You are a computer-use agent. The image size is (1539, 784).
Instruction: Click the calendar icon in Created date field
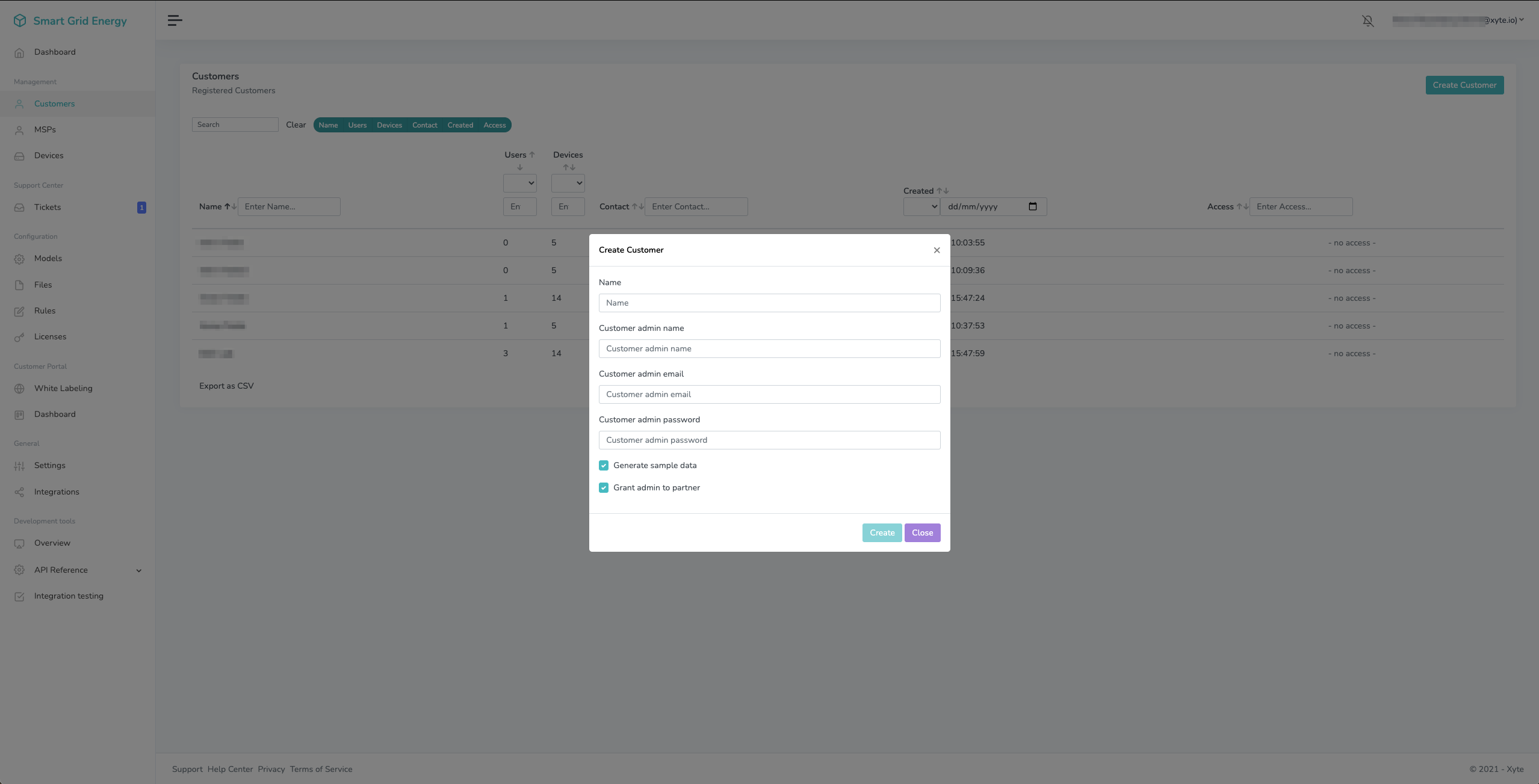(x=1033, y=206)
